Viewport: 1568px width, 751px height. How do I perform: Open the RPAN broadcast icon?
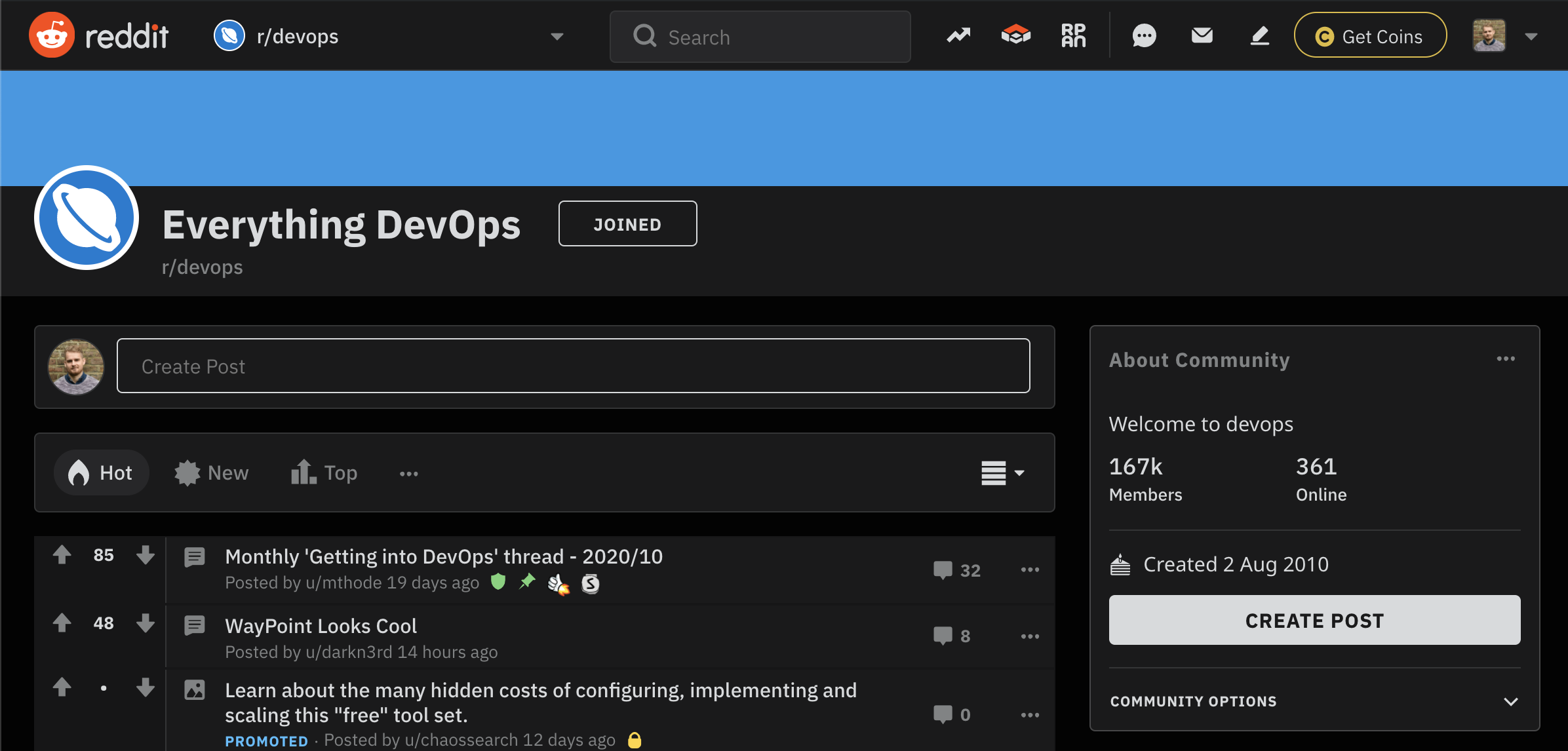1073,35
